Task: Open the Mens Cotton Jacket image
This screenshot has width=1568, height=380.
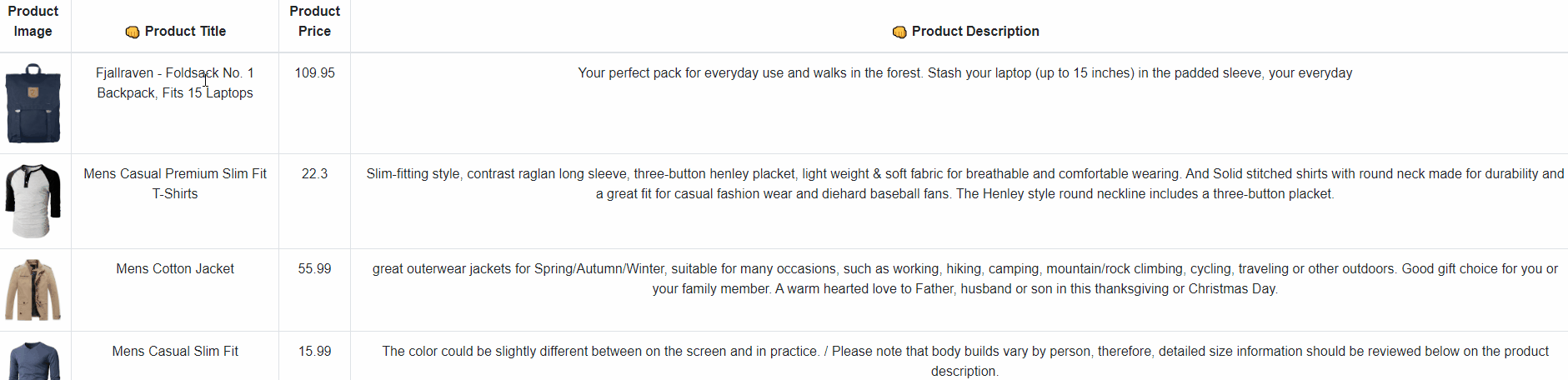Action: click(33, 290)
